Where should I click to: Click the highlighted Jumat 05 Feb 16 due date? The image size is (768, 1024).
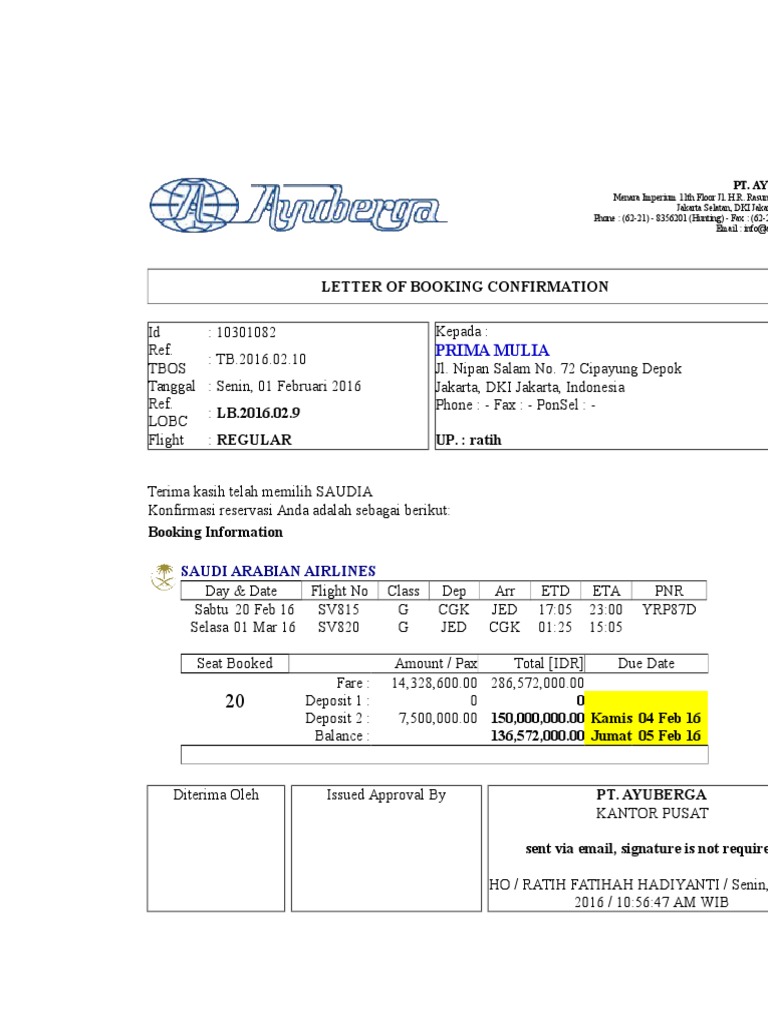pos(645,735)
